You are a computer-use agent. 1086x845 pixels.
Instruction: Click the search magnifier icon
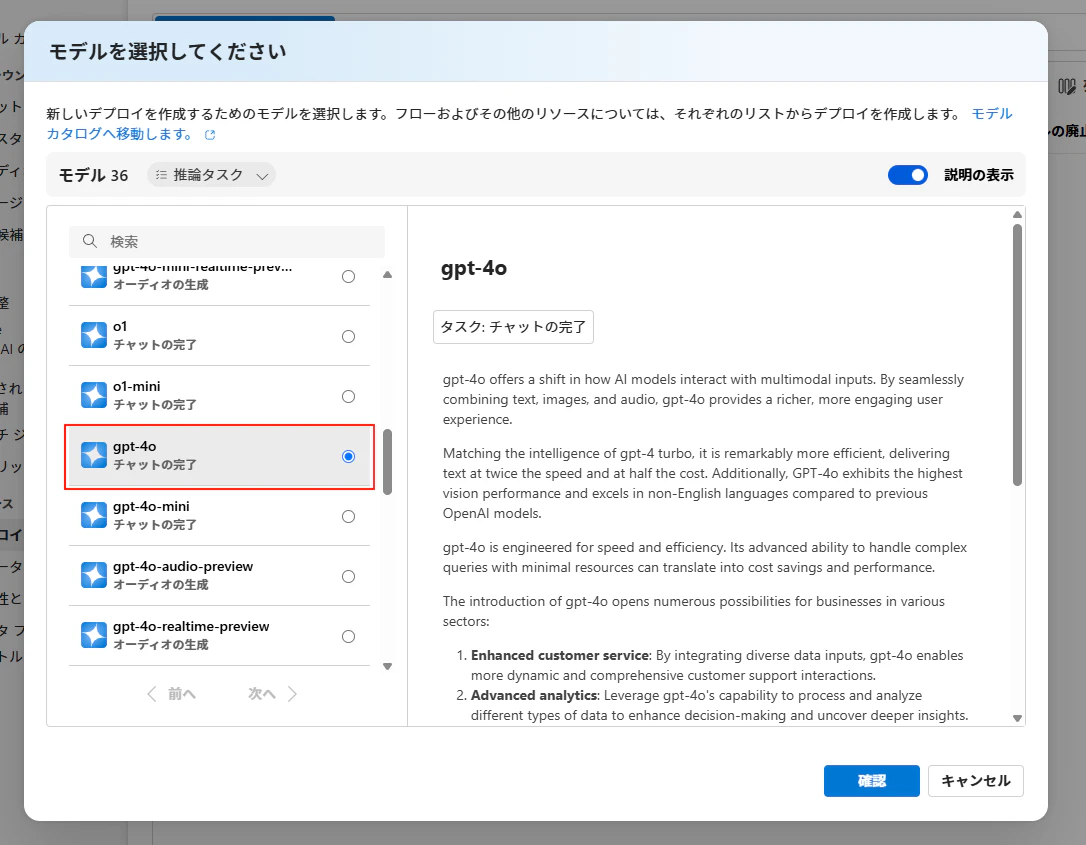pos(89,241)
